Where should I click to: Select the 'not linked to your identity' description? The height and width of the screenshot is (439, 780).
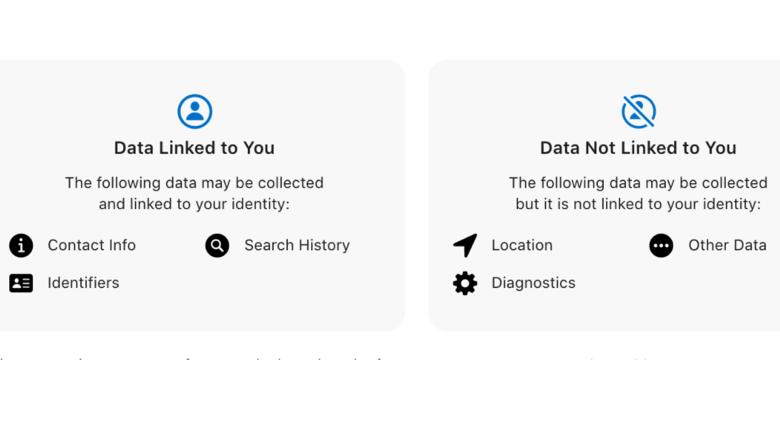[638, 193]
